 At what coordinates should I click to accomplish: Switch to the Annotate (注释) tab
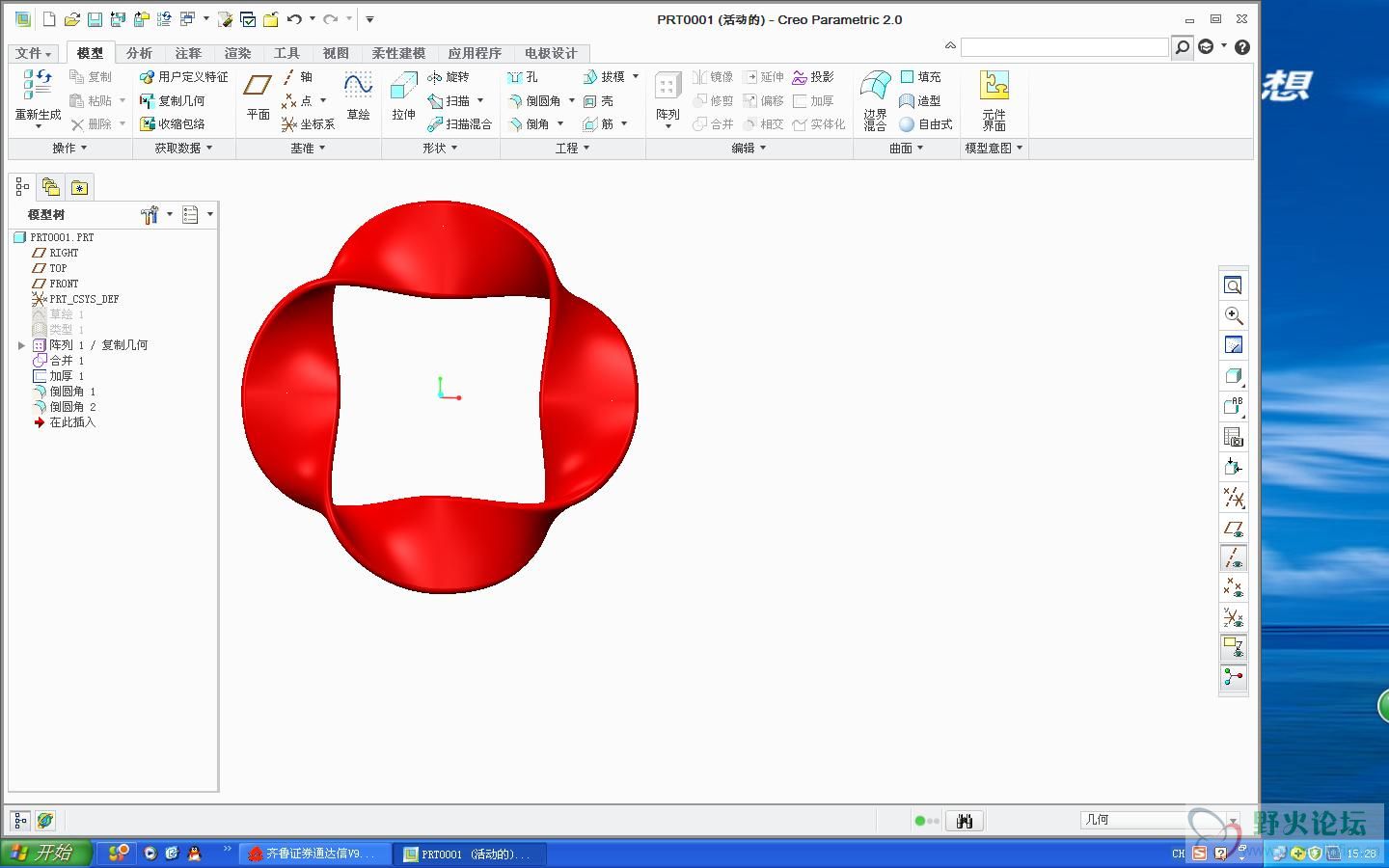point(188,53)
